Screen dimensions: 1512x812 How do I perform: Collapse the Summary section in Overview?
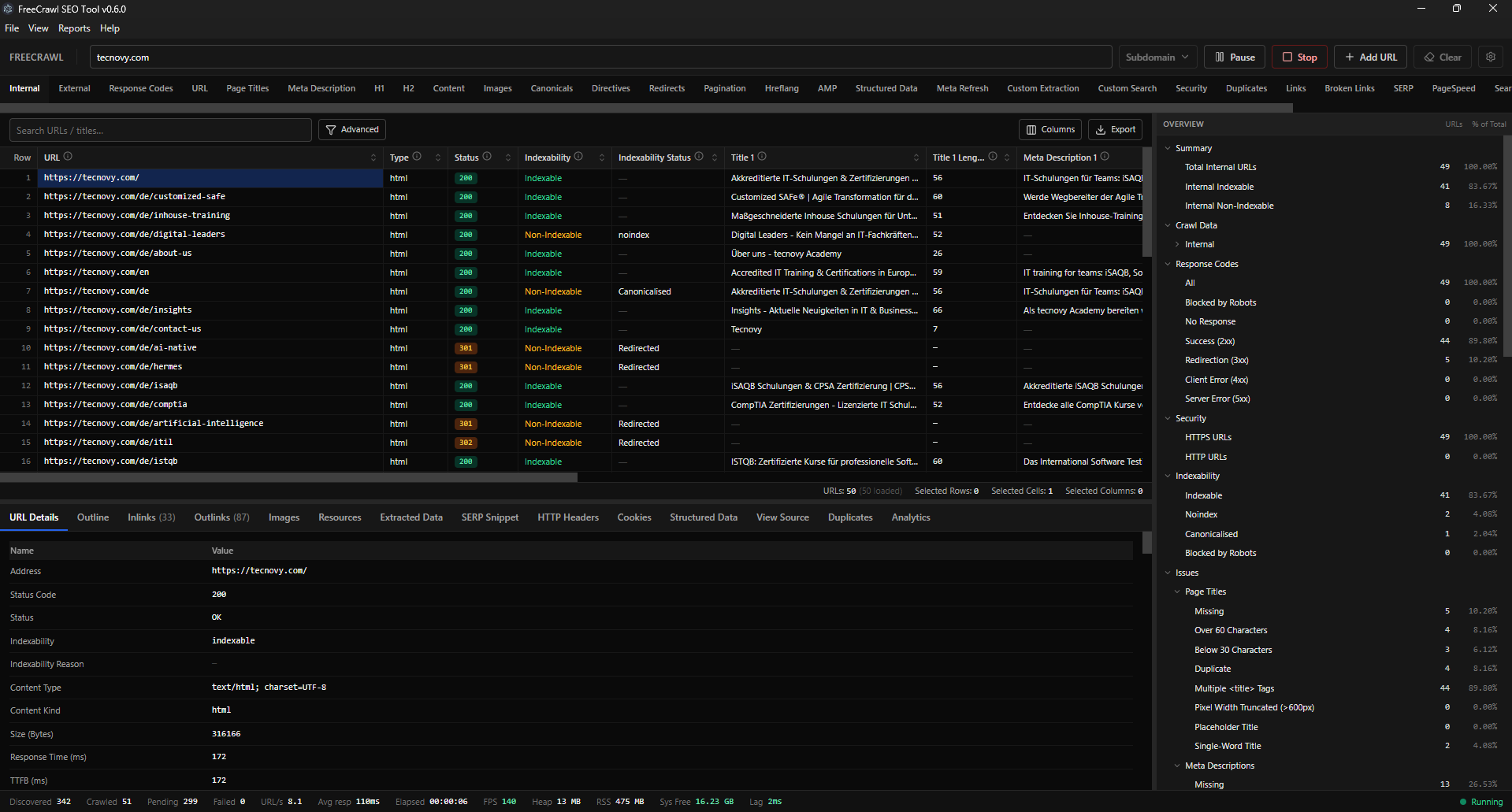coord(1168,148)
